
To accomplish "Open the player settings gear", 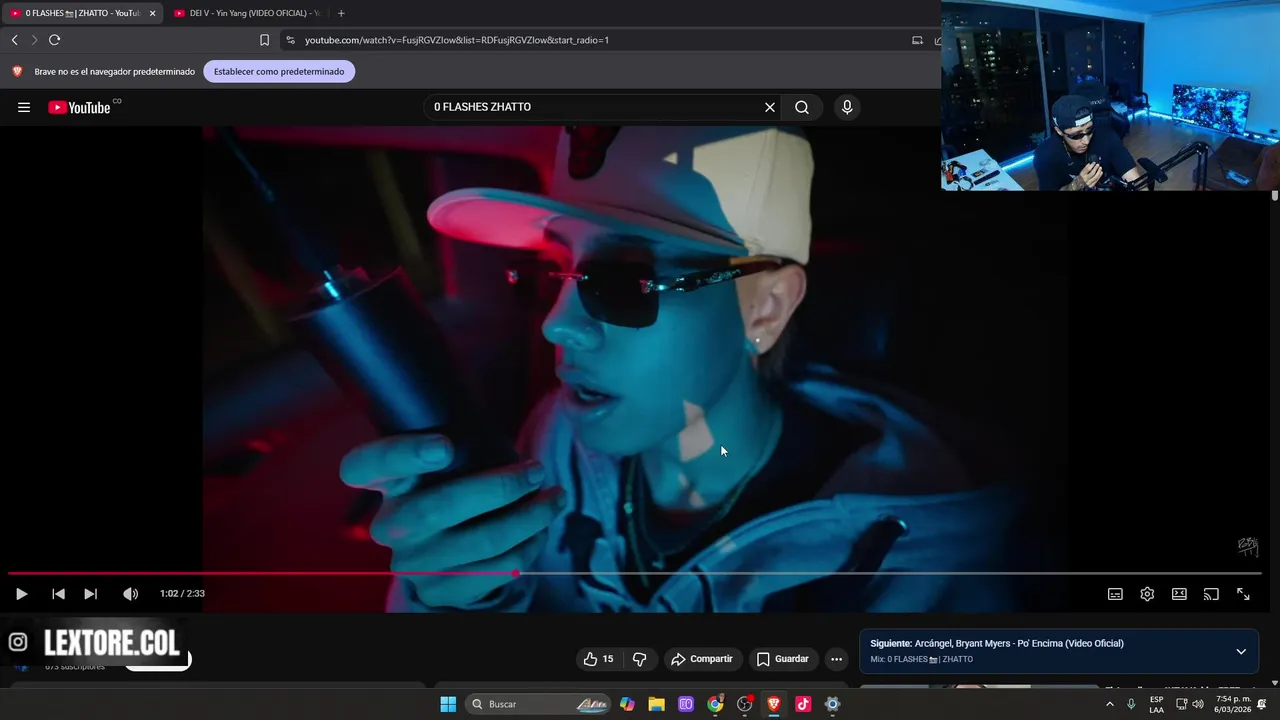I will click(1147, 594).
